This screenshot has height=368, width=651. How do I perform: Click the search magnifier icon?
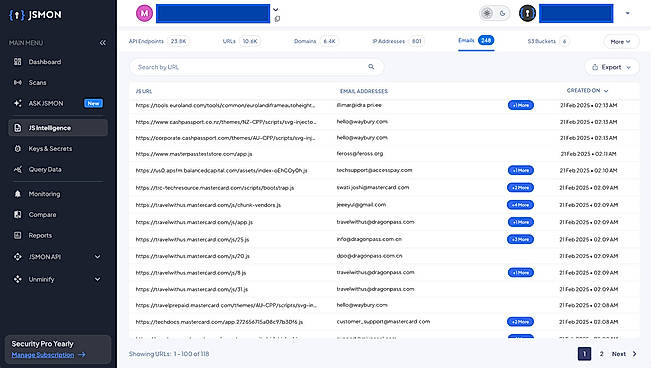(371, 66)
